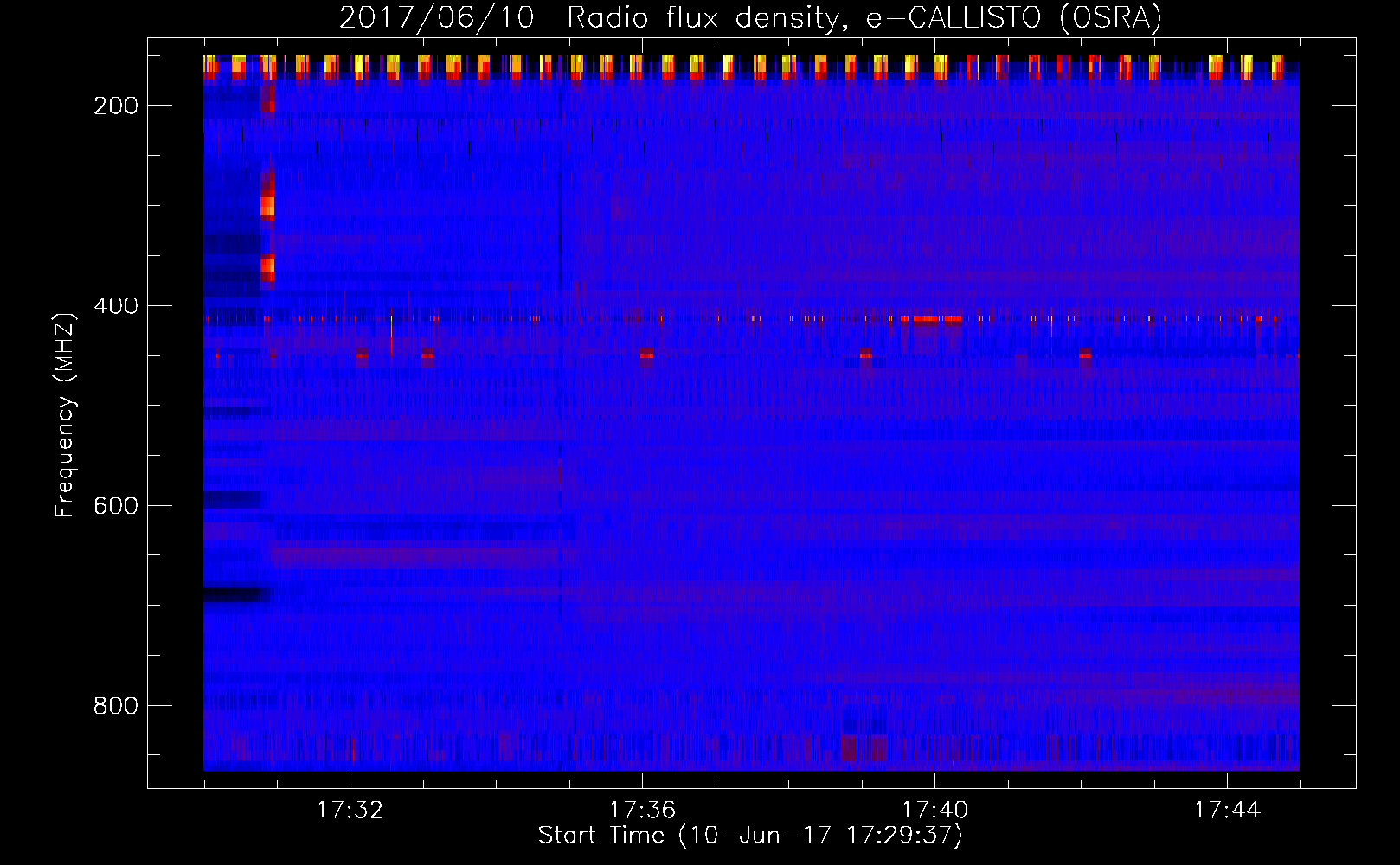The height and width of the screenshot is (865, 1400).
Task: Click the '800' frequency axis label
Action: pos(116,706)
